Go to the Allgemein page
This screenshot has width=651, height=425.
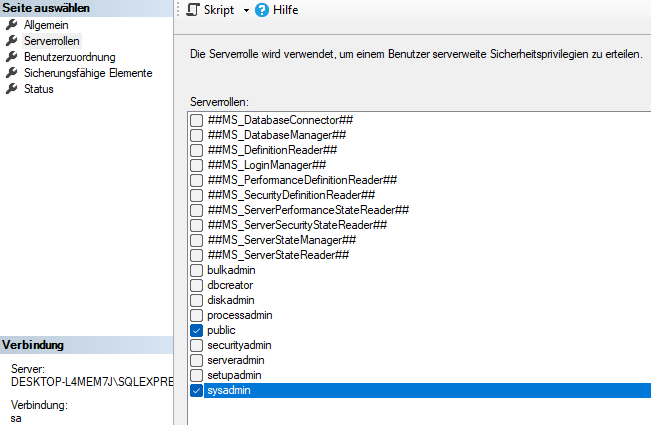pyautogui.click(x=47, y=25)
